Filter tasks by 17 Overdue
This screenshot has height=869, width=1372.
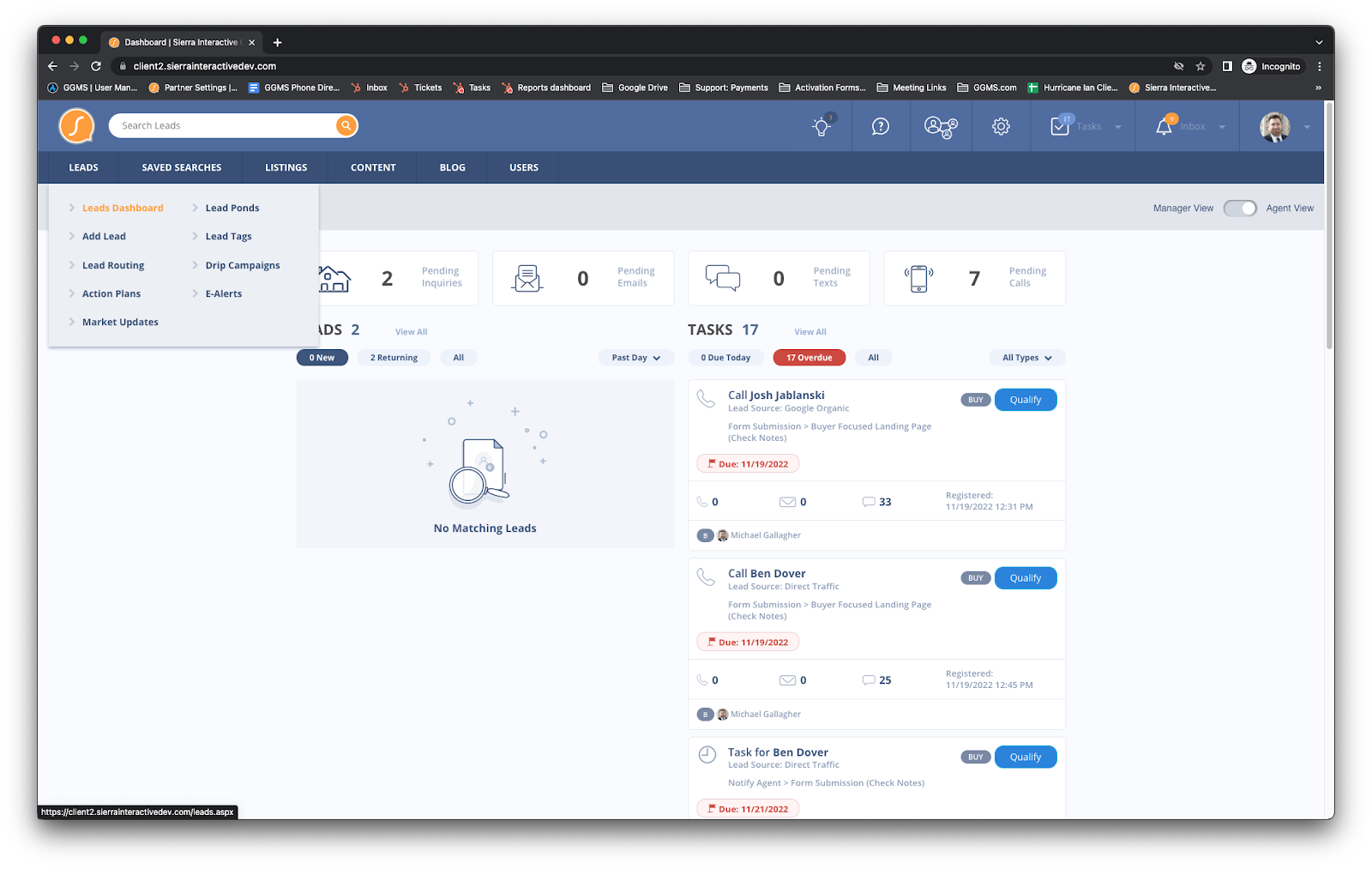(809, 358)
